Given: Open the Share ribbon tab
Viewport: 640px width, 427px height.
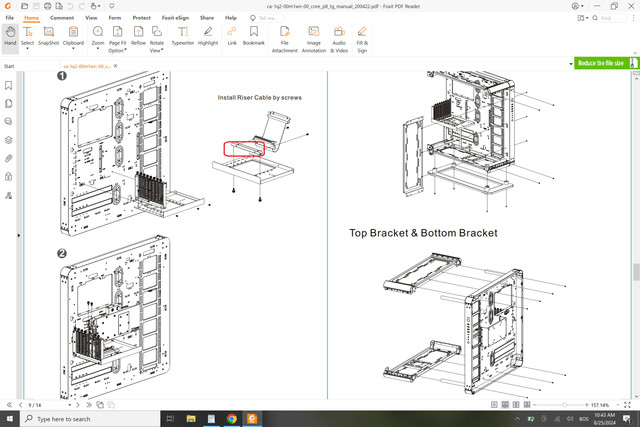Looking at the screenshot, I should pyautogui.click(x=207, y=18).
